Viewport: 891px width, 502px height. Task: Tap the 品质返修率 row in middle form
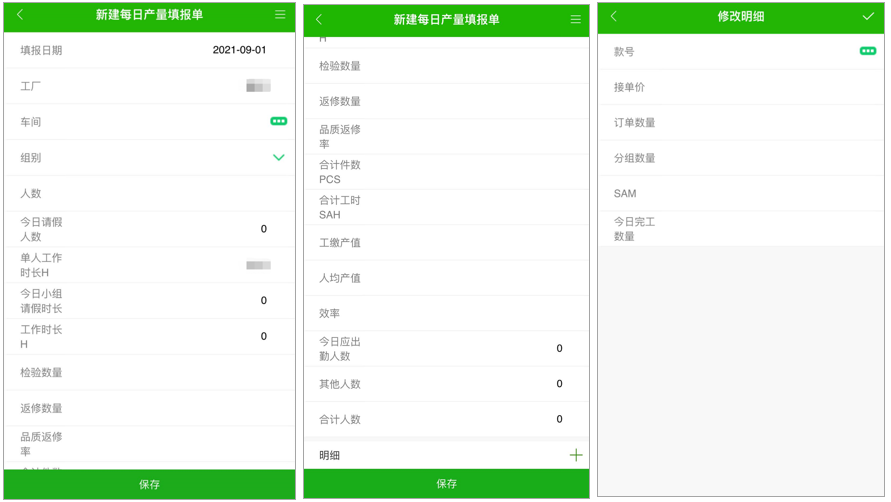point(446,136)
